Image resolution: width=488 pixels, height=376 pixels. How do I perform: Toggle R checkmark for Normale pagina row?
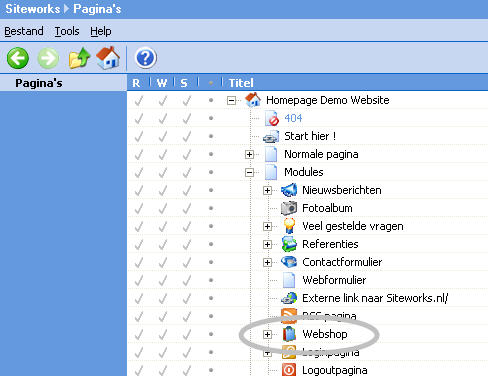[x=138, y=154]
